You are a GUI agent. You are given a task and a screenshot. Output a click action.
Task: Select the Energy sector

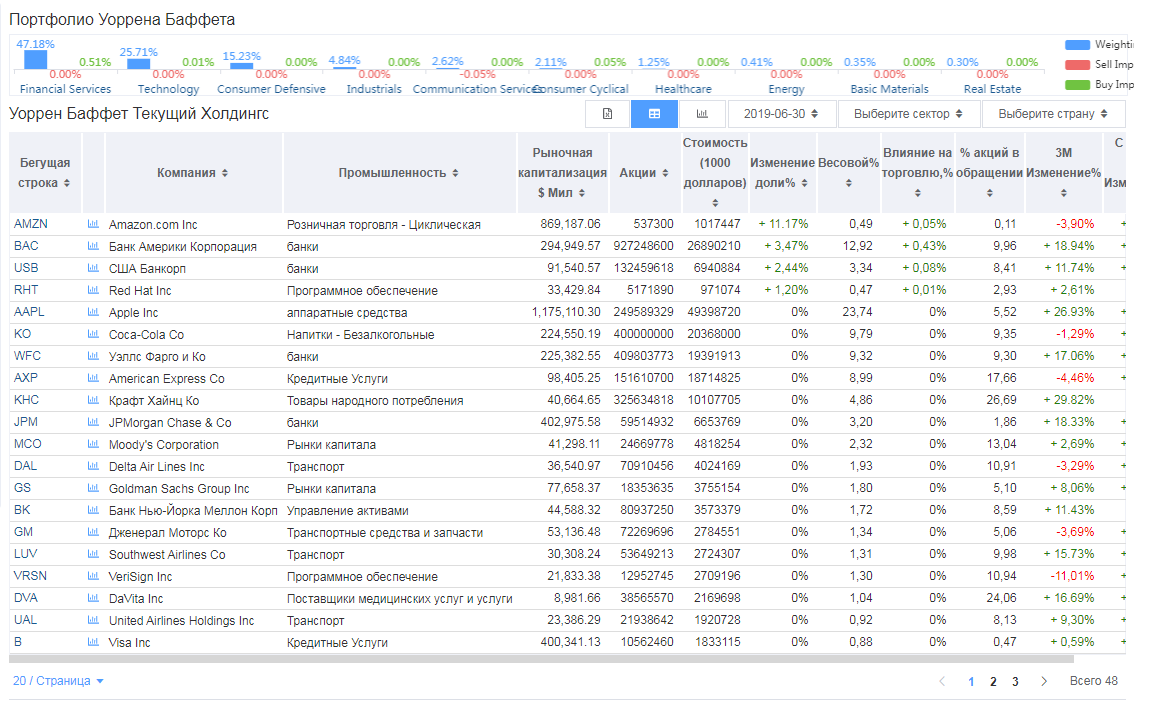click(x=786, y=89)
